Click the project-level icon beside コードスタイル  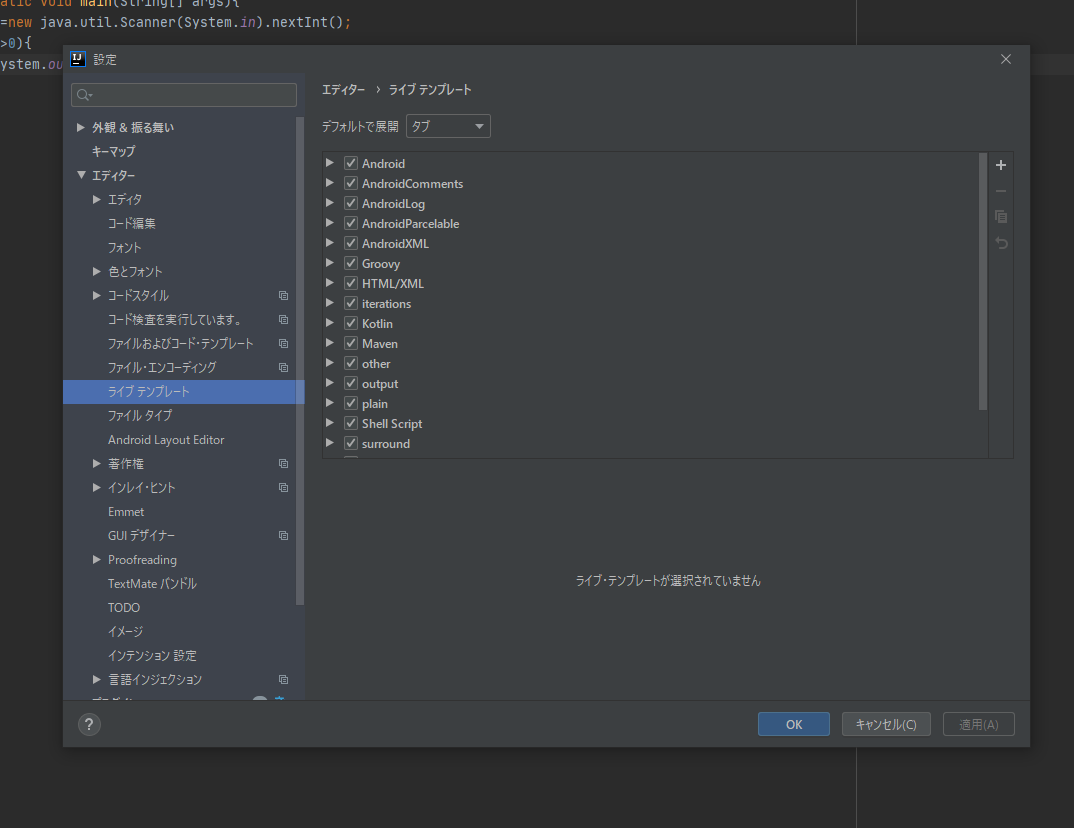click(x=283, y=296)
